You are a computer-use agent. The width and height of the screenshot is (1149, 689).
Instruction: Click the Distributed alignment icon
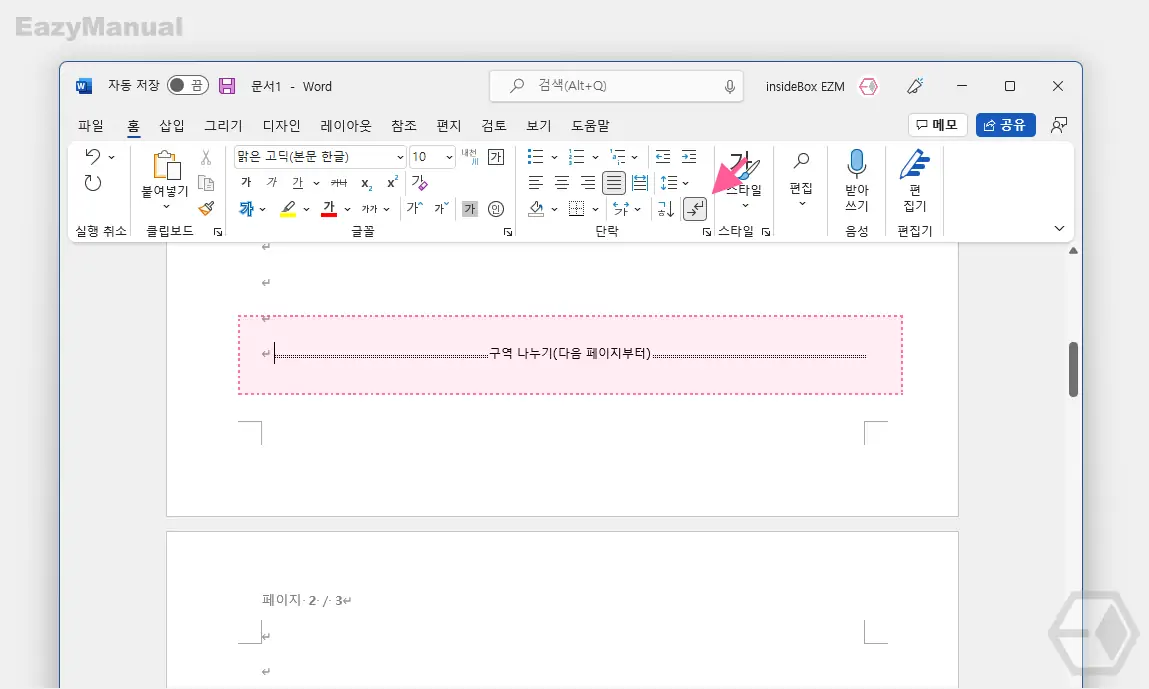(x=640, y=183)
